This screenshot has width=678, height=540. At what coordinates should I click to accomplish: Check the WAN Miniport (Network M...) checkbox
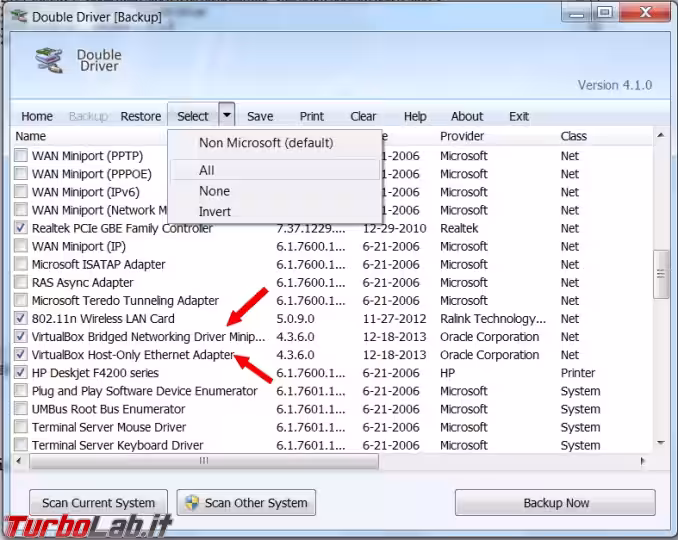(21, 210)
